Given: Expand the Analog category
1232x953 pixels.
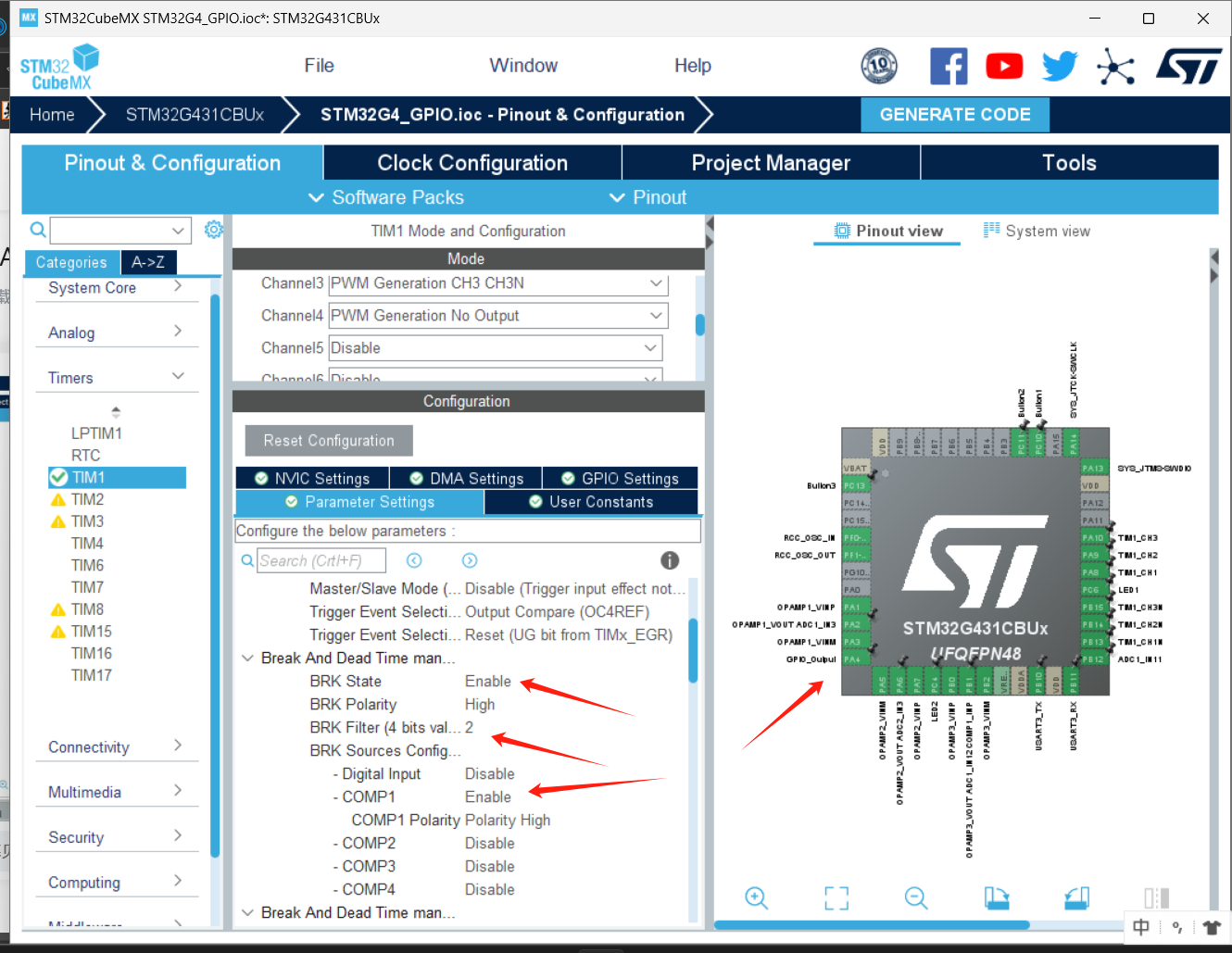Looking at the screenshot, I should pos(178,332).
